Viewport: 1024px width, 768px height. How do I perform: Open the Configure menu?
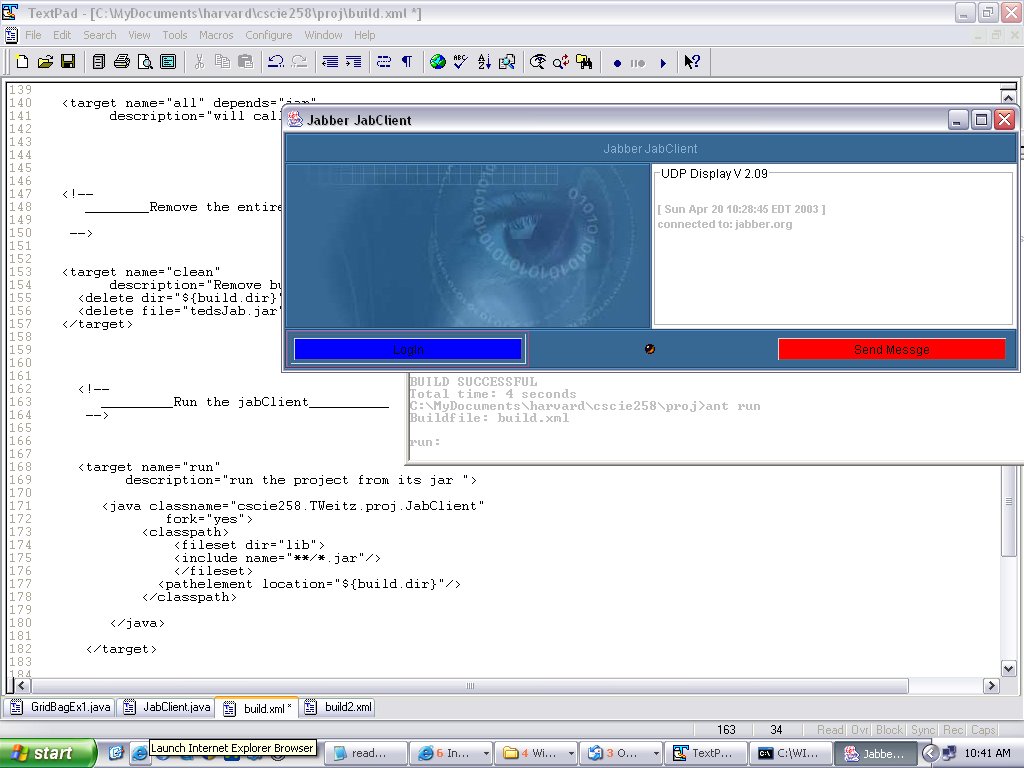point(268,35)
